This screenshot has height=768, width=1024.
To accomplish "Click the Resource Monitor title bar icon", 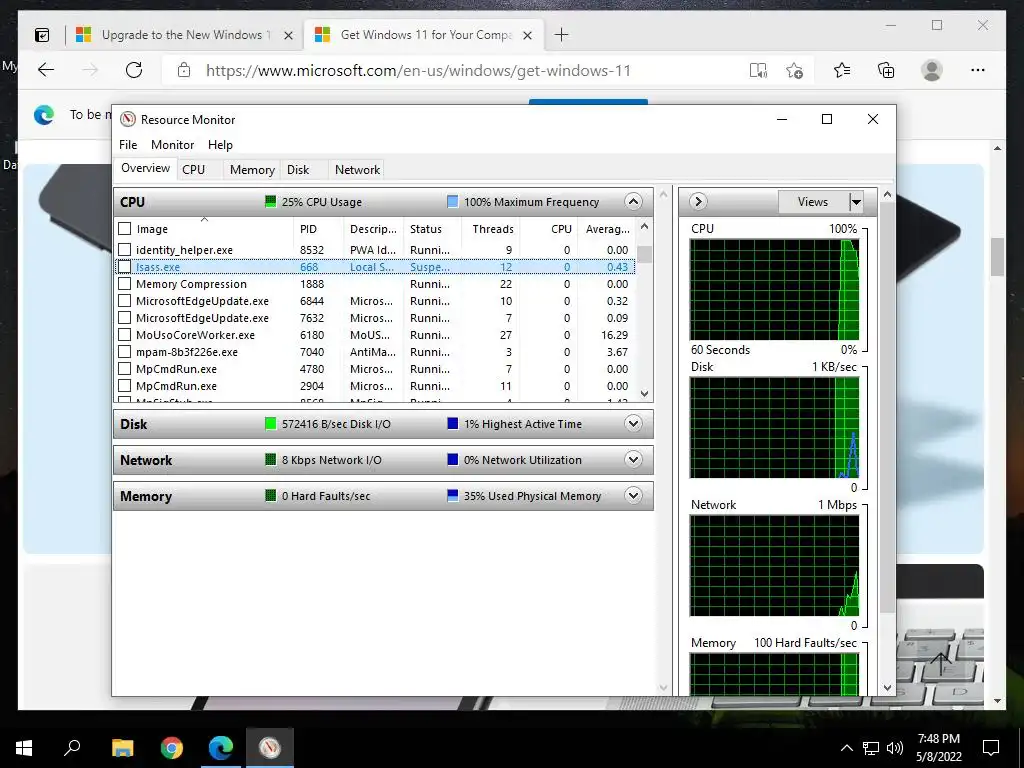I will [128, 120].
